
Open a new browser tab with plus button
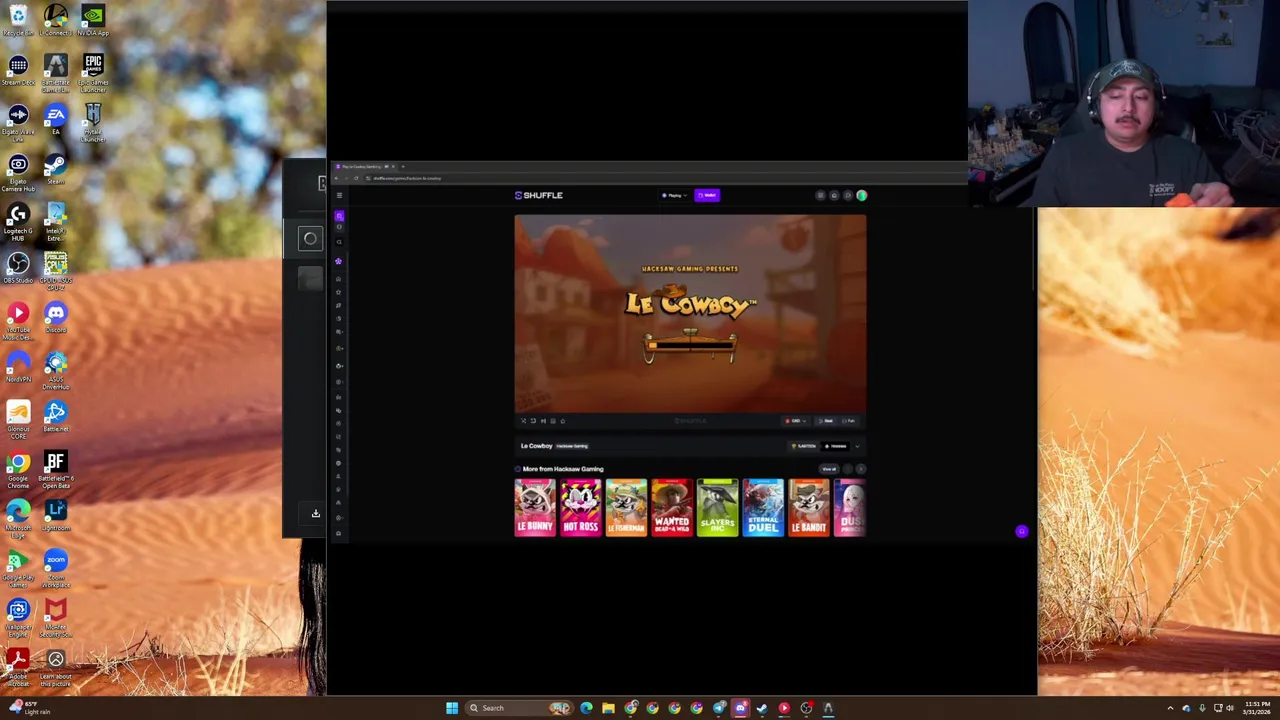point(403,167)
